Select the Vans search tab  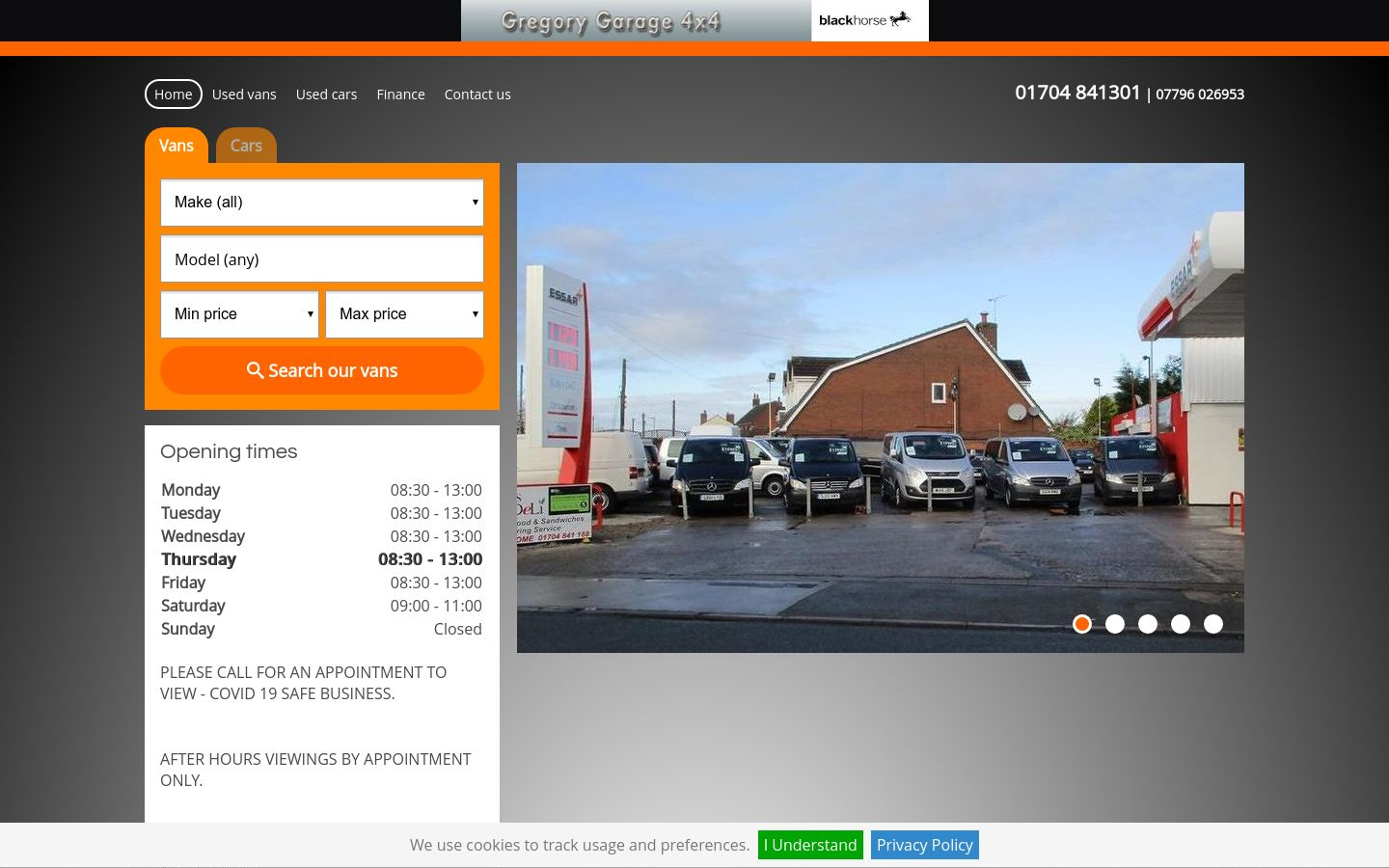click(x=177, y=146)
